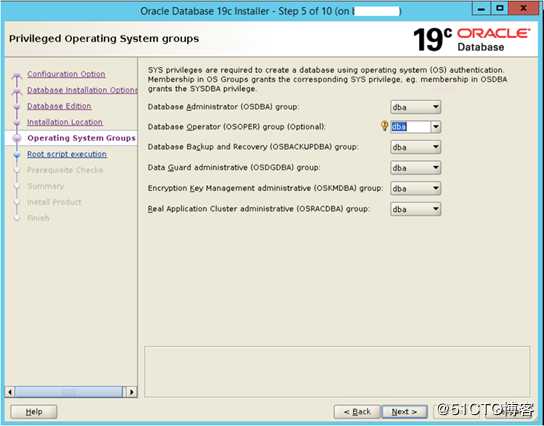Image resolution: width=544 pixels, height=426 pixels.
Task: Click the Next button
Action: (x=404, y=412)
